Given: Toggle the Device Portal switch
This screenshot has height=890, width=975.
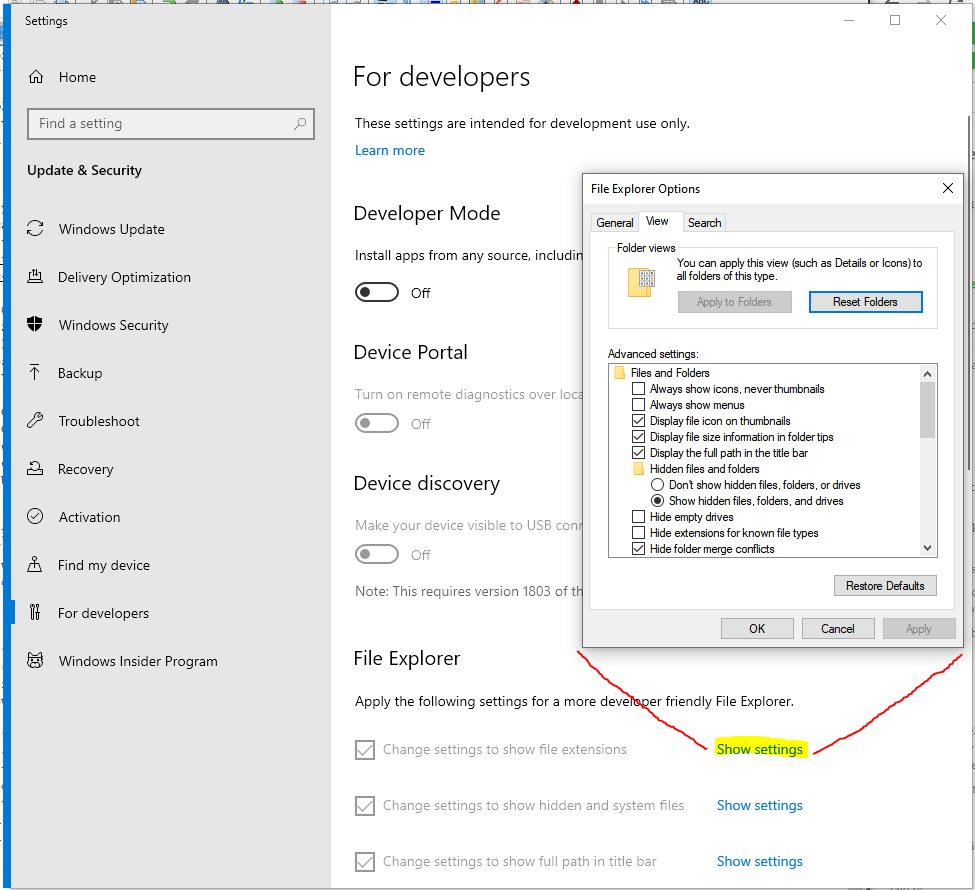Looking at the screenshot, I should tap(377, 423).
